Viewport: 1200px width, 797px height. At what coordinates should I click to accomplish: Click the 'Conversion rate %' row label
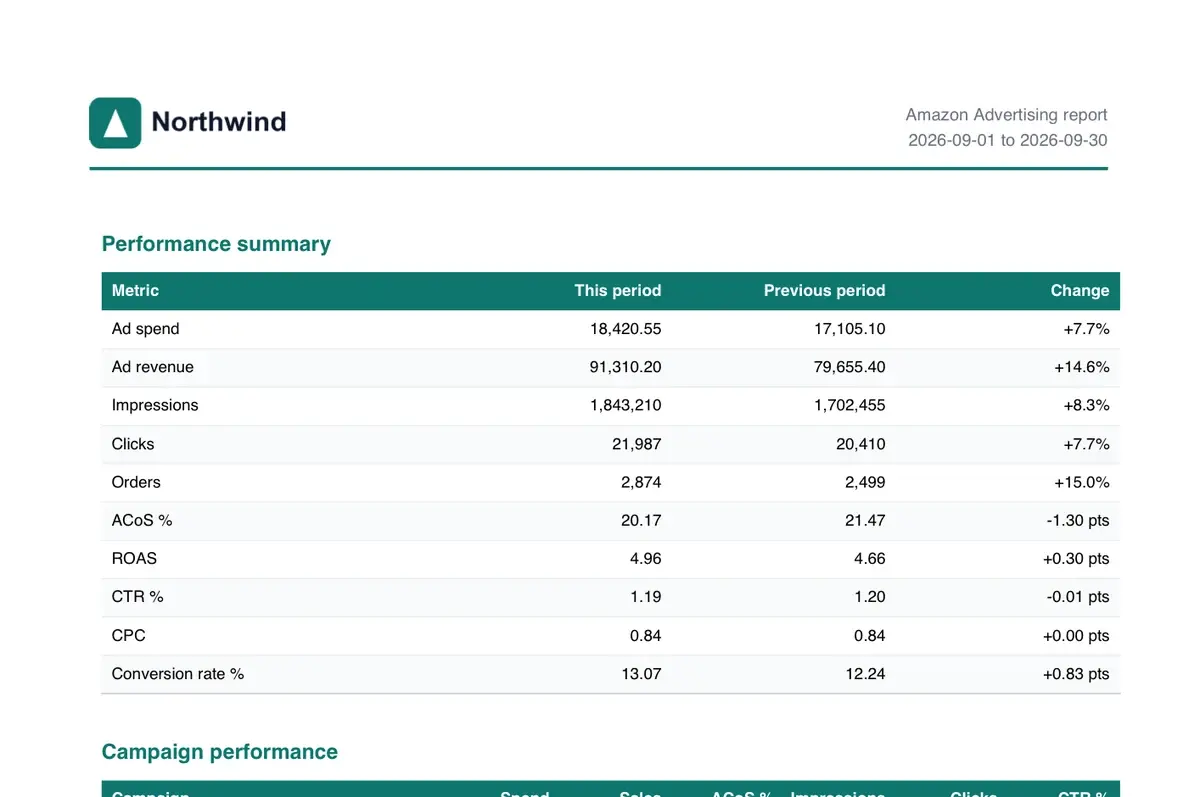pyautogui.click(x=178, y=673)
